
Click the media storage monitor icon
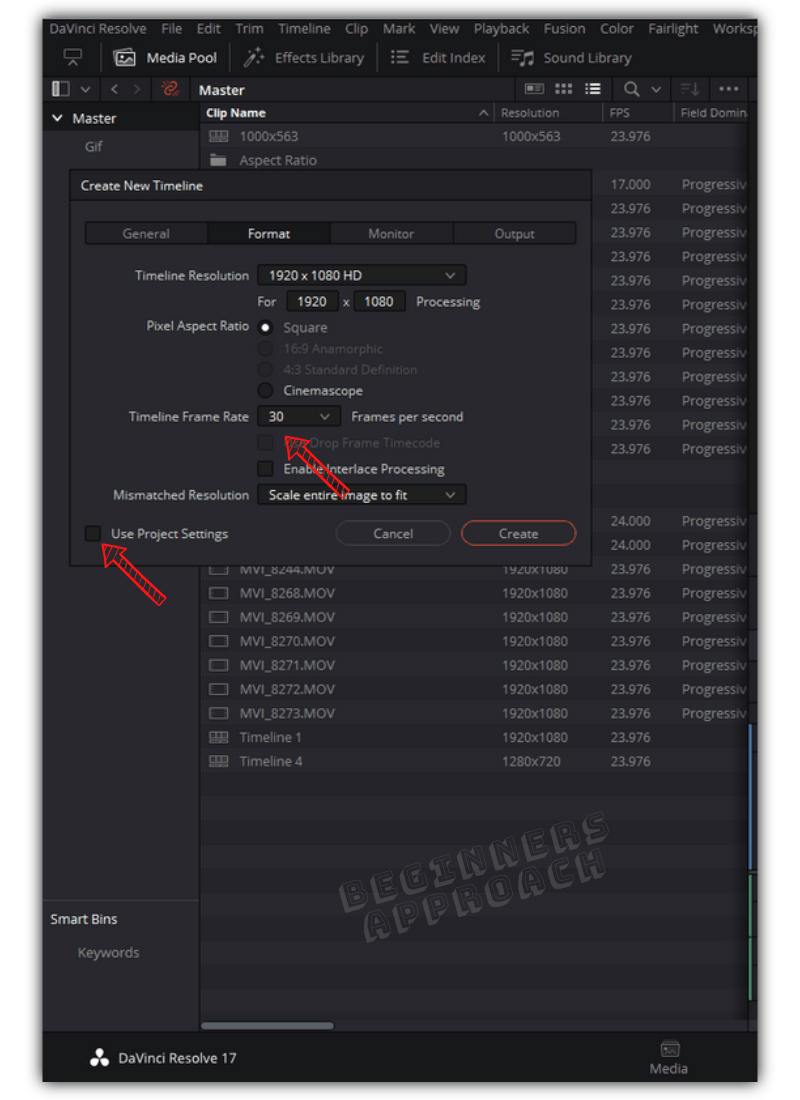[73, 58]
